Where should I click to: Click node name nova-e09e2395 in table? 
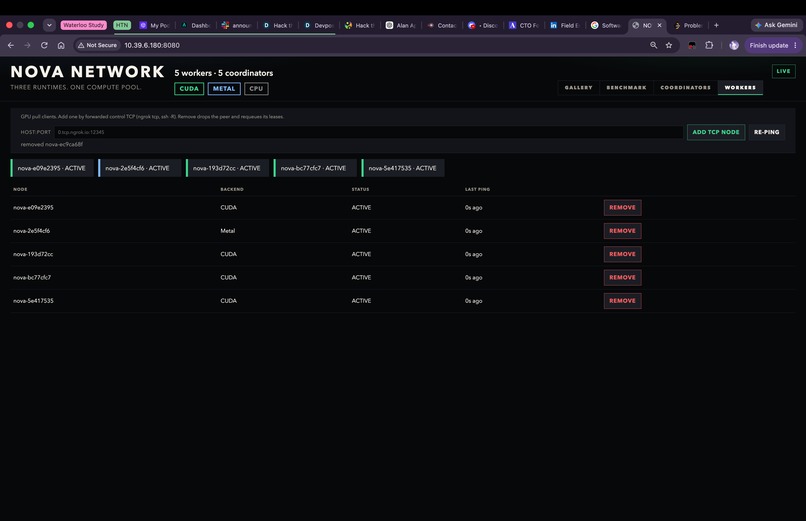[x=33, y=208]
